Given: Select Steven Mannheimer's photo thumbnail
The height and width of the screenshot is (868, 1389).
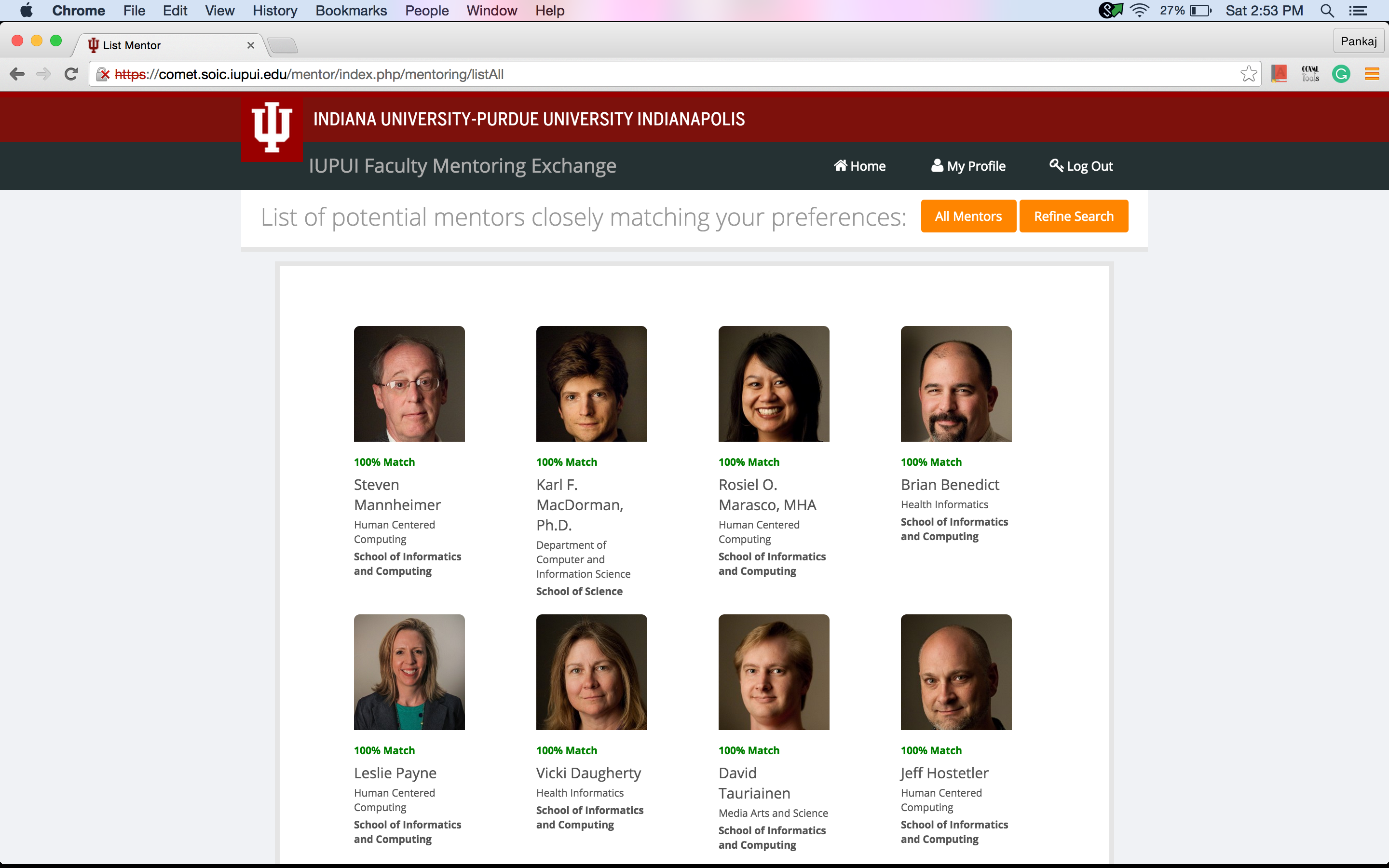Looking at the screenshot, I should [x=409, y=383].
